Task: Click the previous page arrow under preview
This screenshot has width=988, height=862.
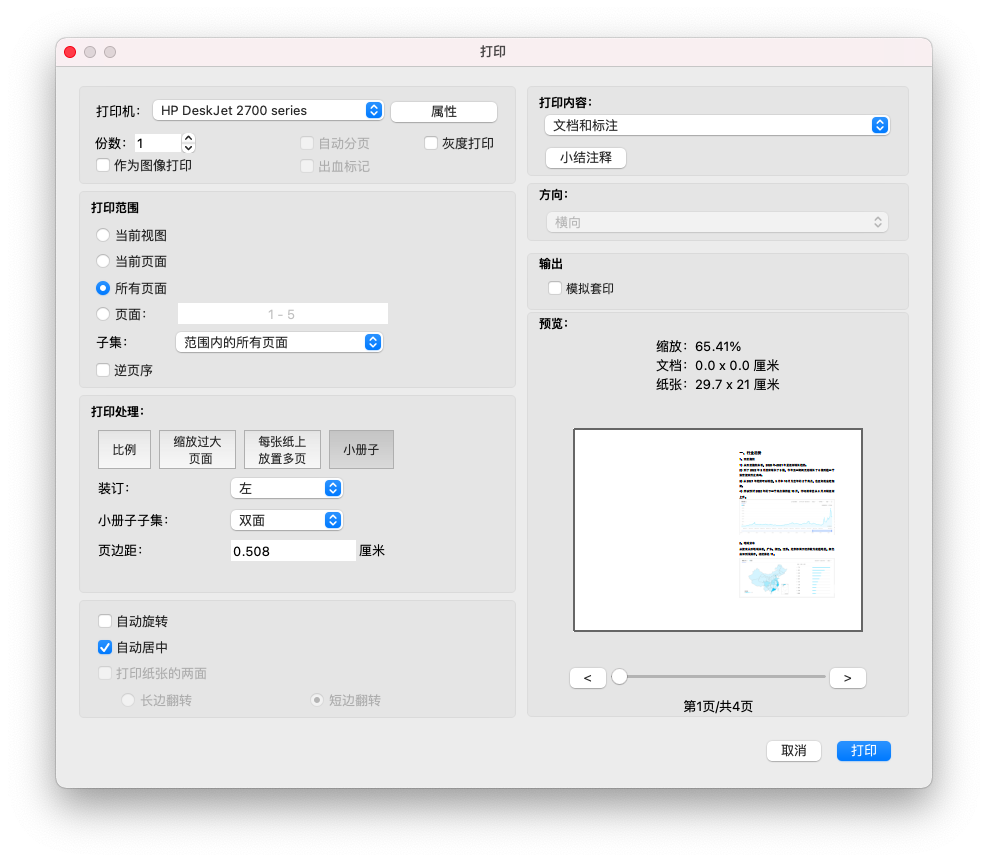Action: [587, 678]
